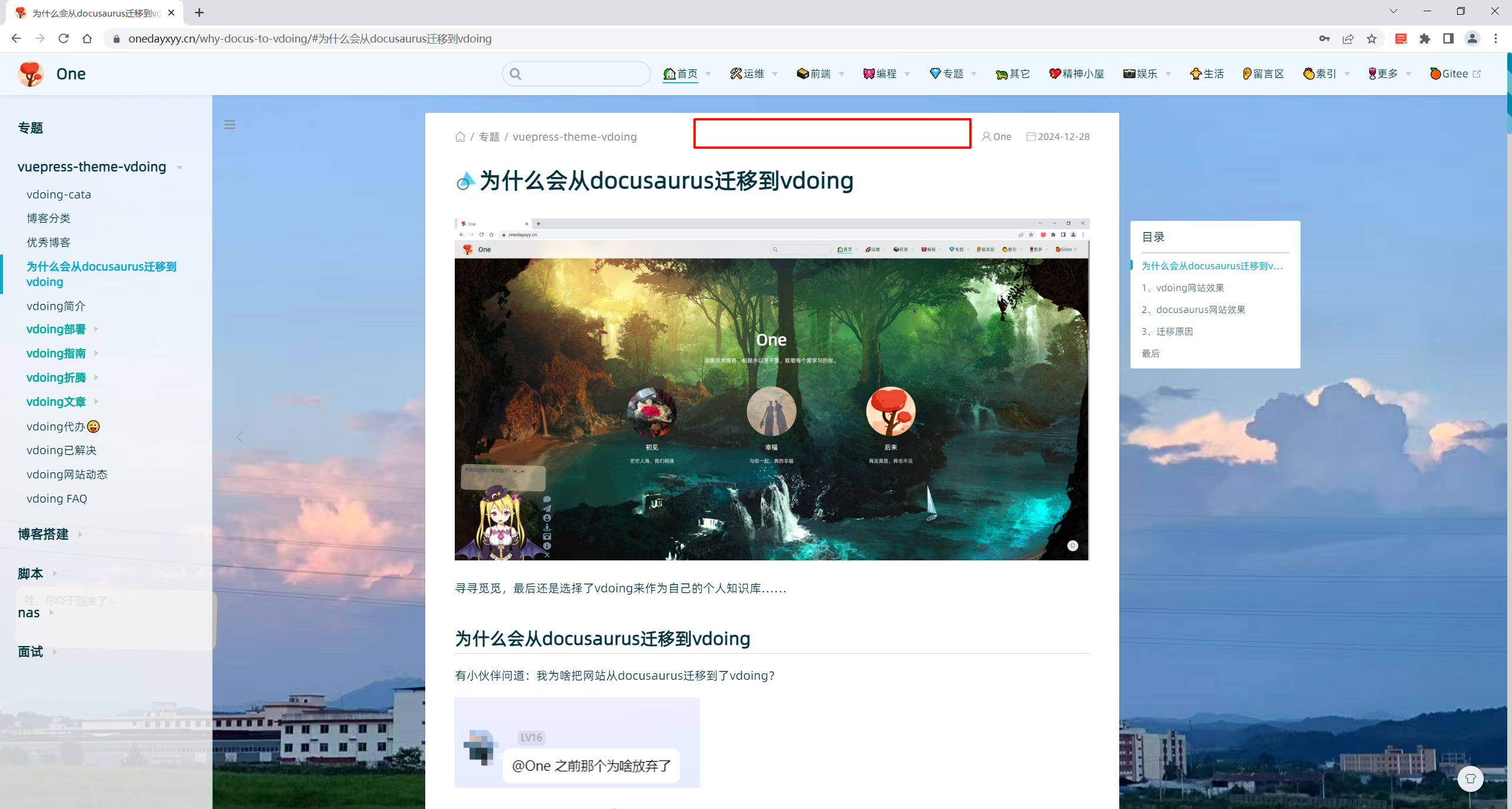The width and height of the screenshot is (1512, 809).
Task: Open vdoing网站动态 sidebar page
Action: point(67,474)
